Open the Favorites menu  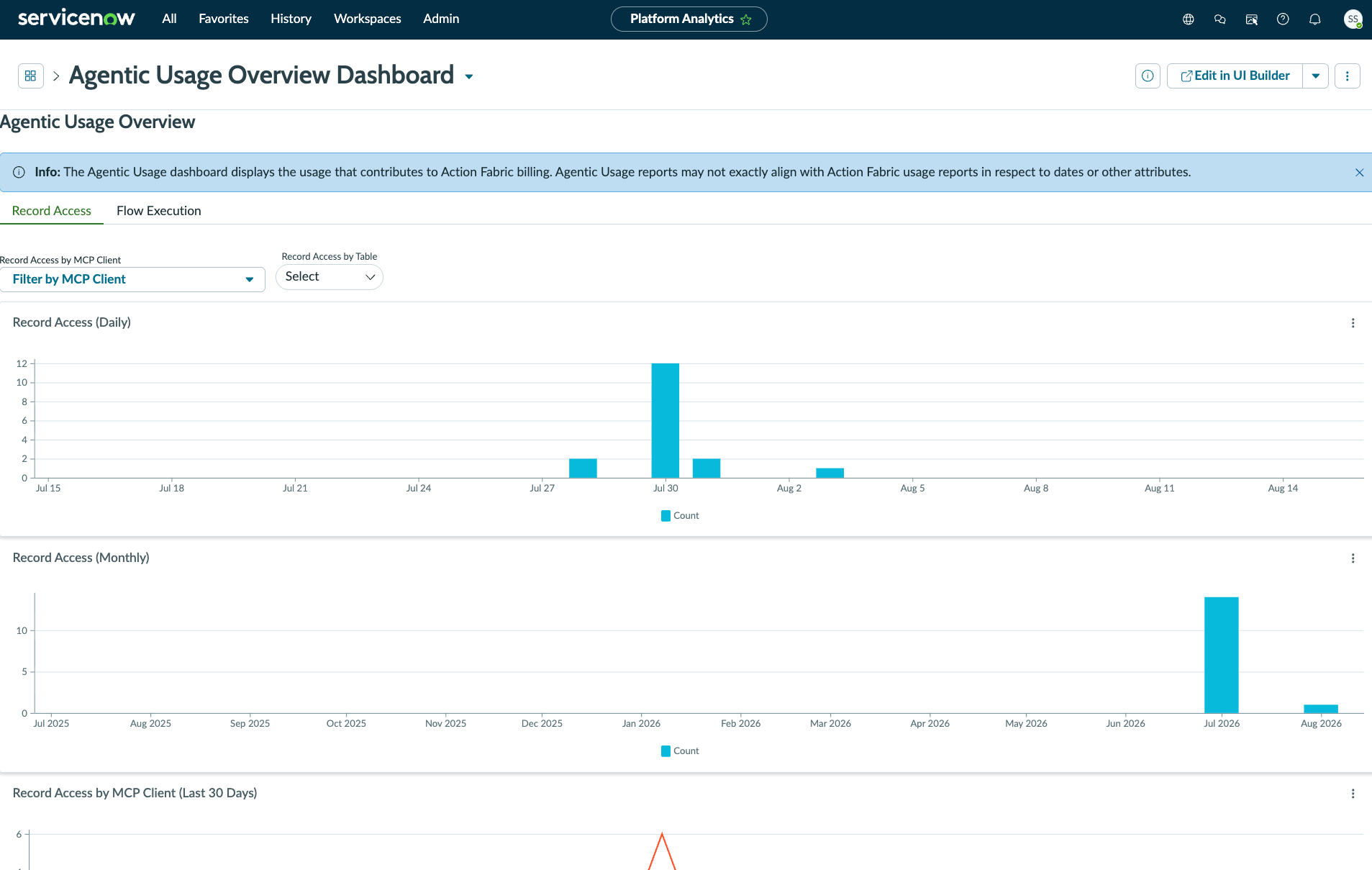pos(224,19)
